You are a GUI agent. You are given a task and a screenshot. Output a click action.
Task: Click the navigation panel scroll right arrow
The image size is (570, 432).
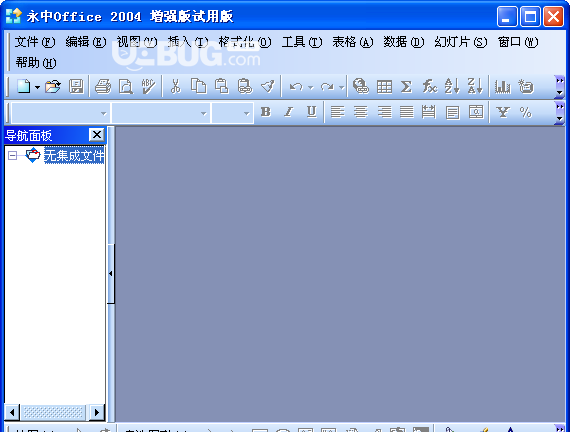click(x=97, y=412)
